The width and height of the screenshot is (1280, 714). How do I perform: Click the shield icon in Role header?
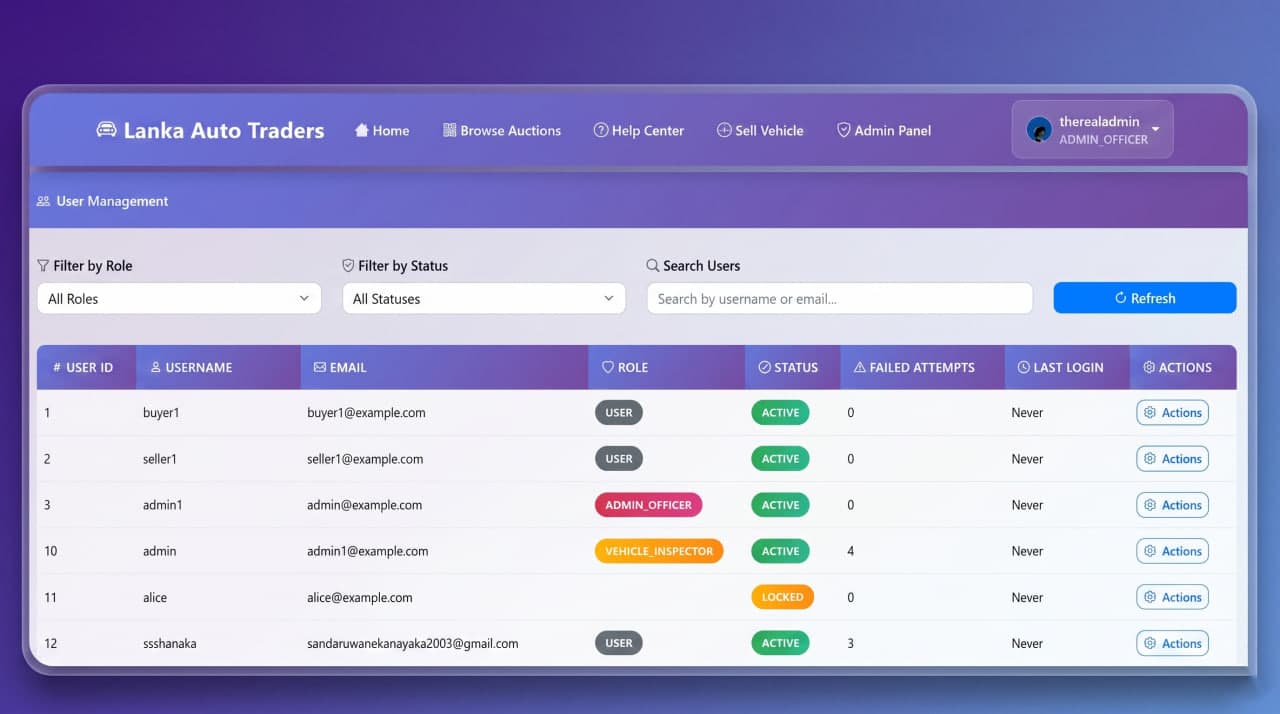pyautogui.click(x=607, y=368)
